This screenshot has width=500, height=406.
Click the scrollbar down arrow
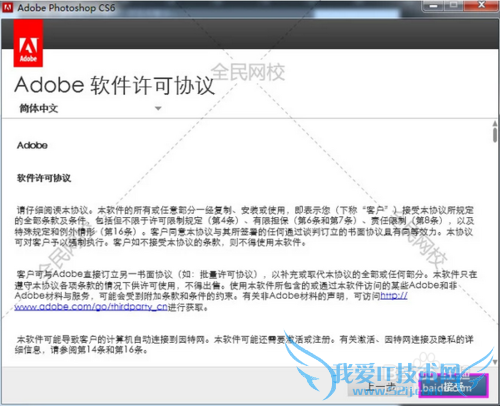(x=495, y=361)
